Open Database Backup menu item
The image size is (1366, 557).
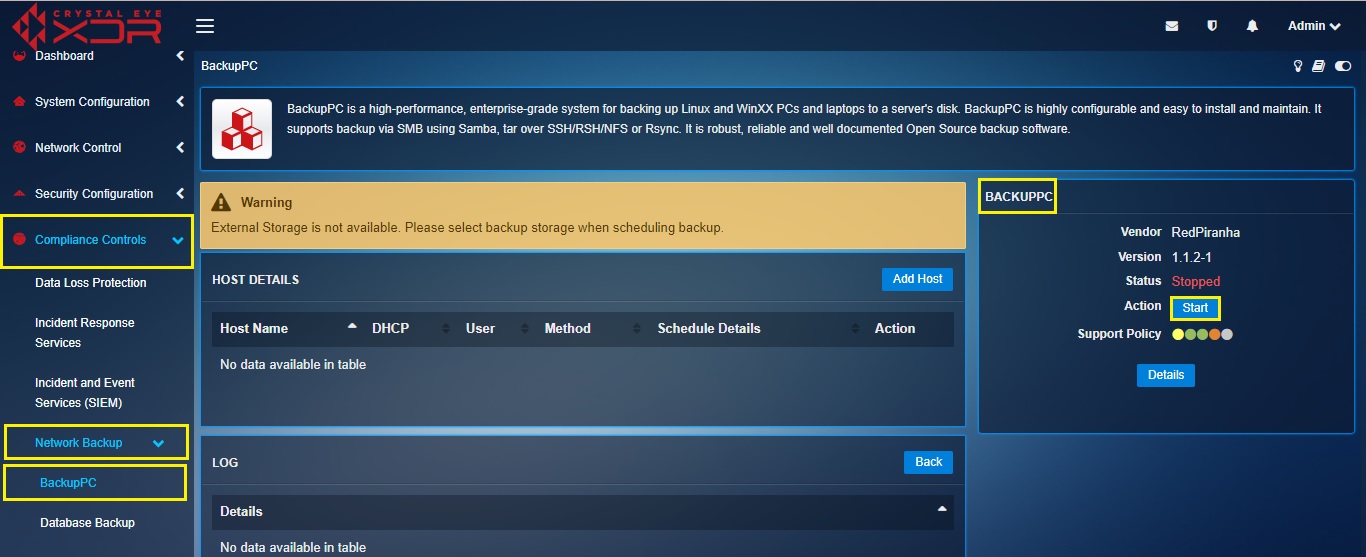(87, 523)
